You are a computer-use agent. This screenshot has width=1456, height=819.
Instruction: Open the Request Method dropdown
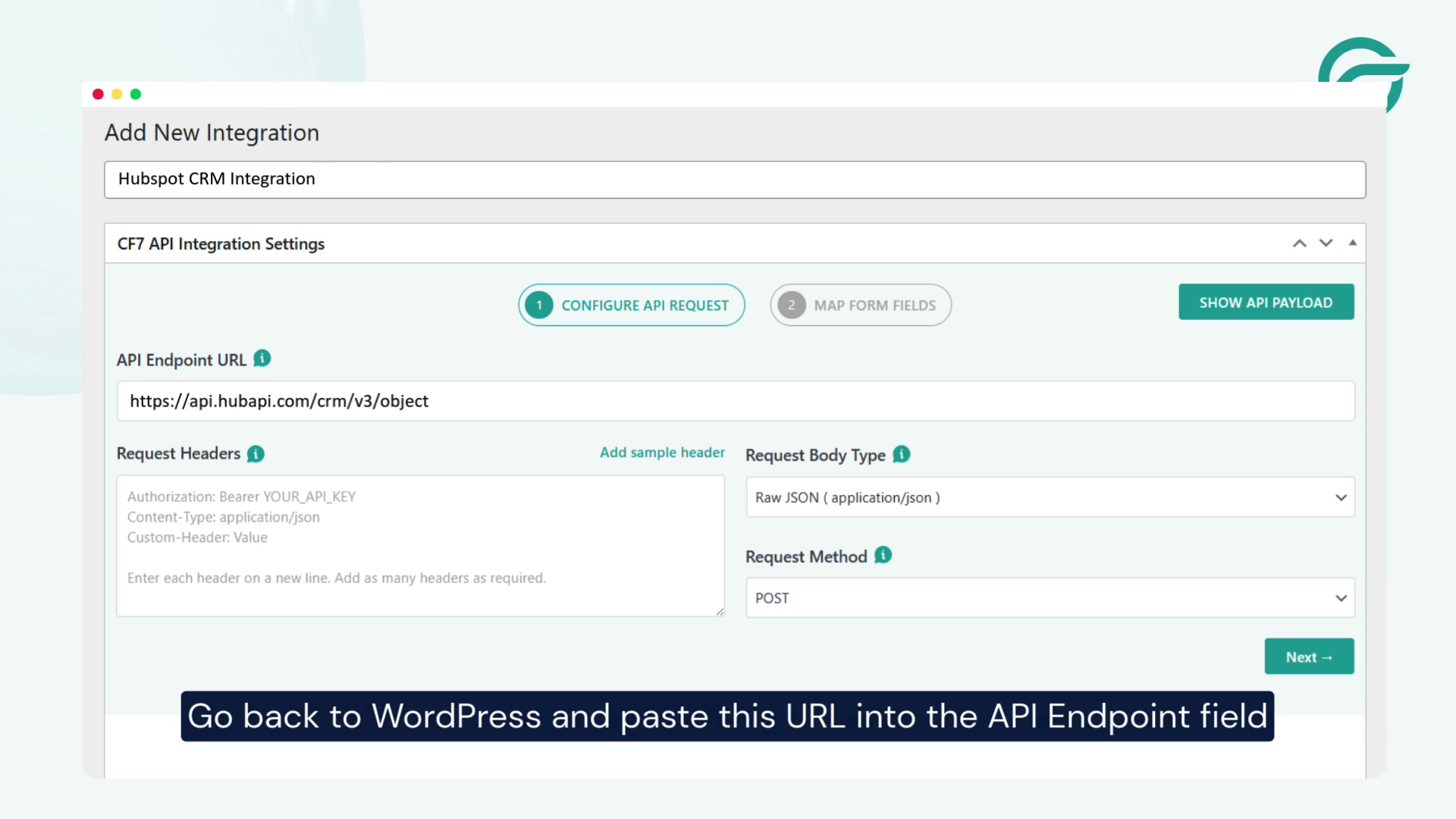pyautogui.click(x=1050, y=598)
